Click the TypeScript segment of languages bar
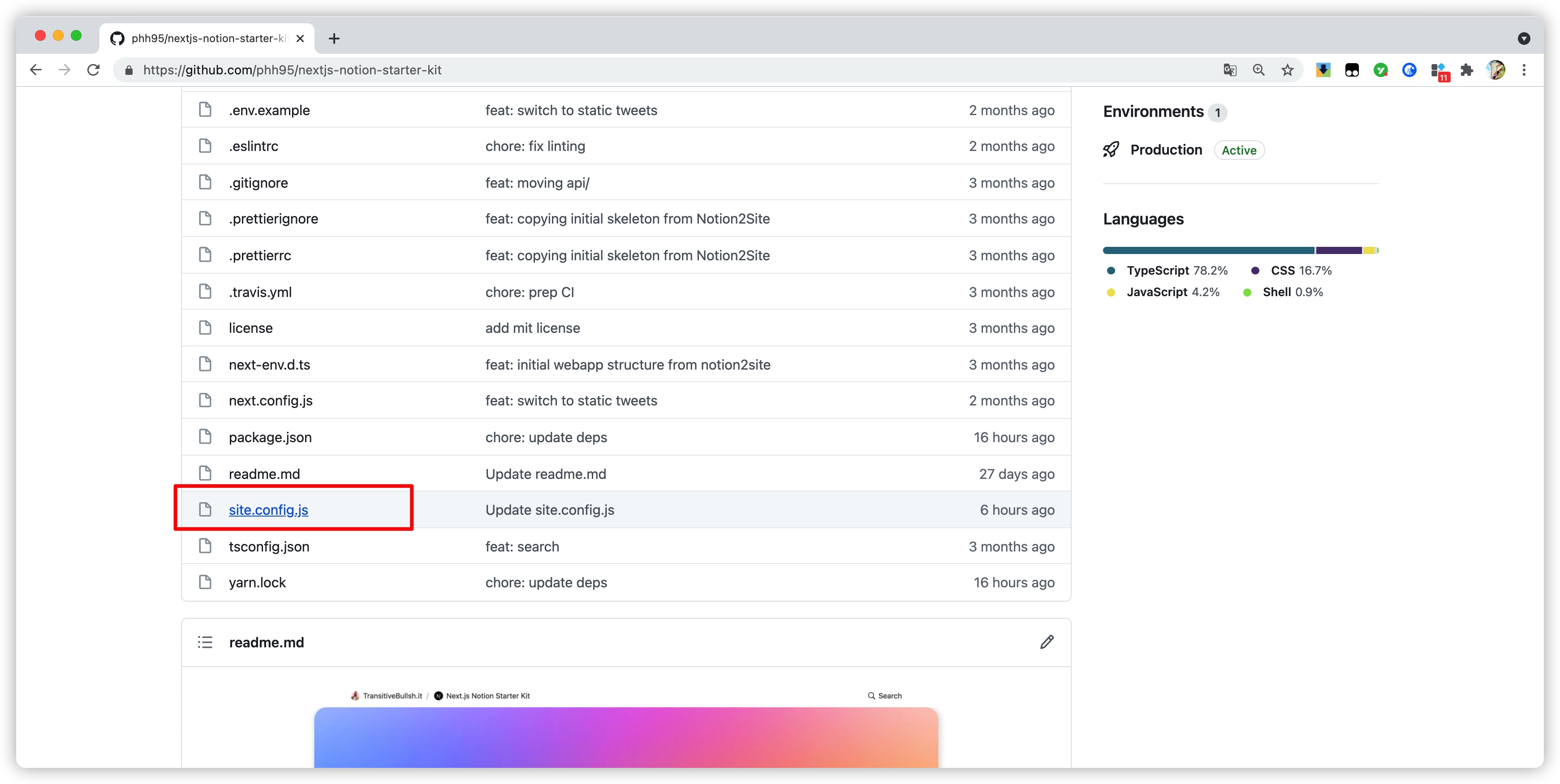 point(1208,250)
